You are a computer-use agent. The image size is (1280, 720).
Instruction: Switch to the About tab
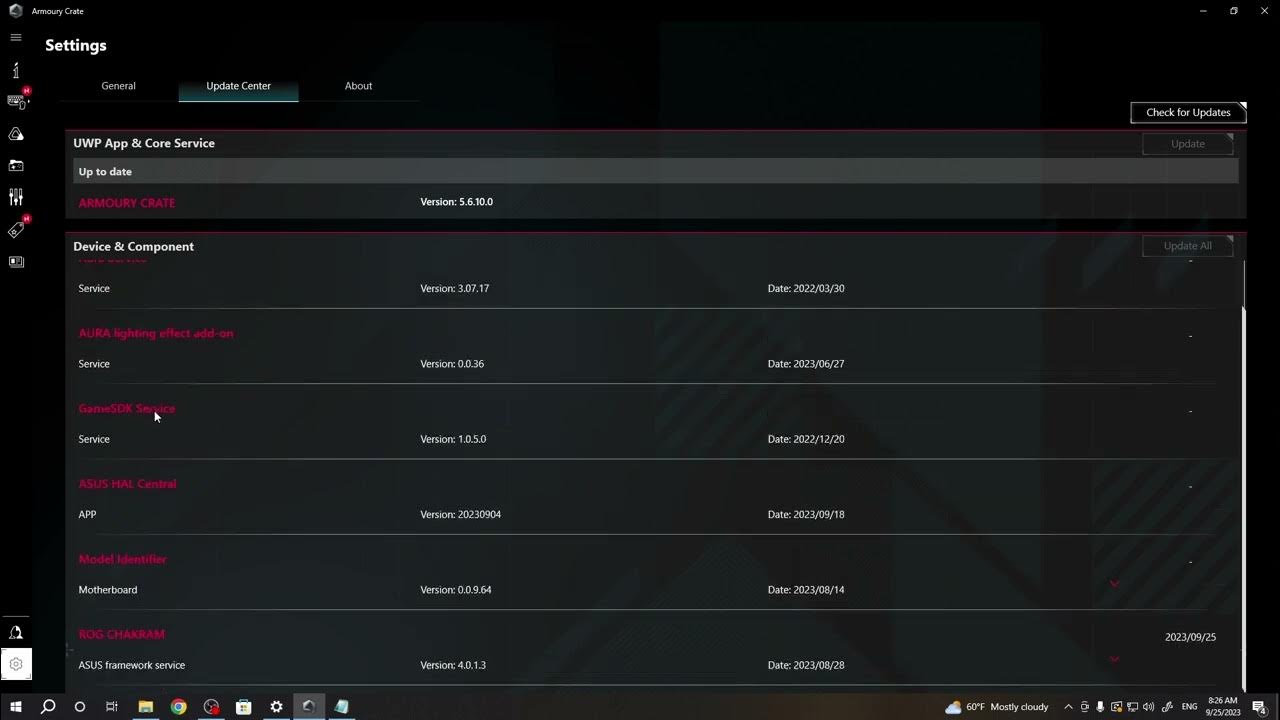[358, 86]
